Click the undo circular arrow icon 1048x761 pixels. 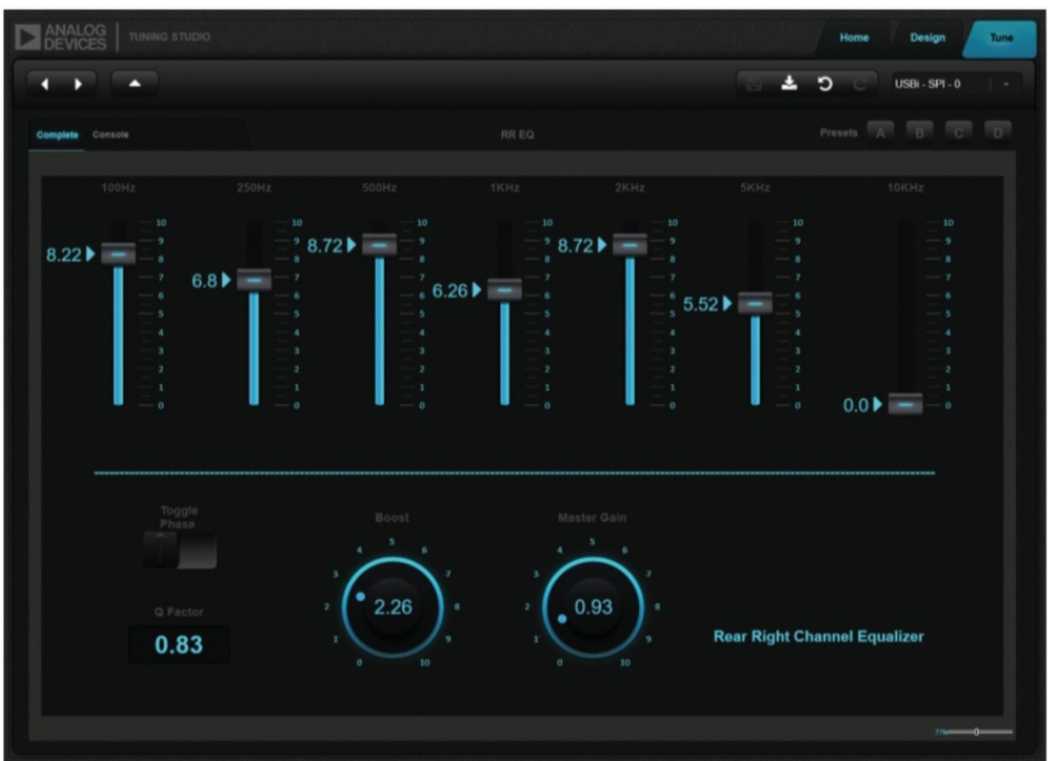click(825, 84)
